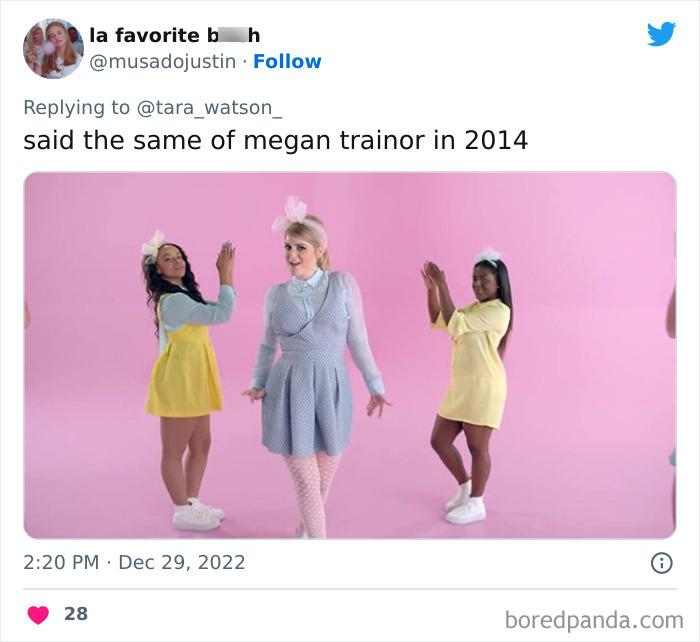Click the white sneakers of right dancer
This screenshot has width=700, height=642.
click(465, 504)
